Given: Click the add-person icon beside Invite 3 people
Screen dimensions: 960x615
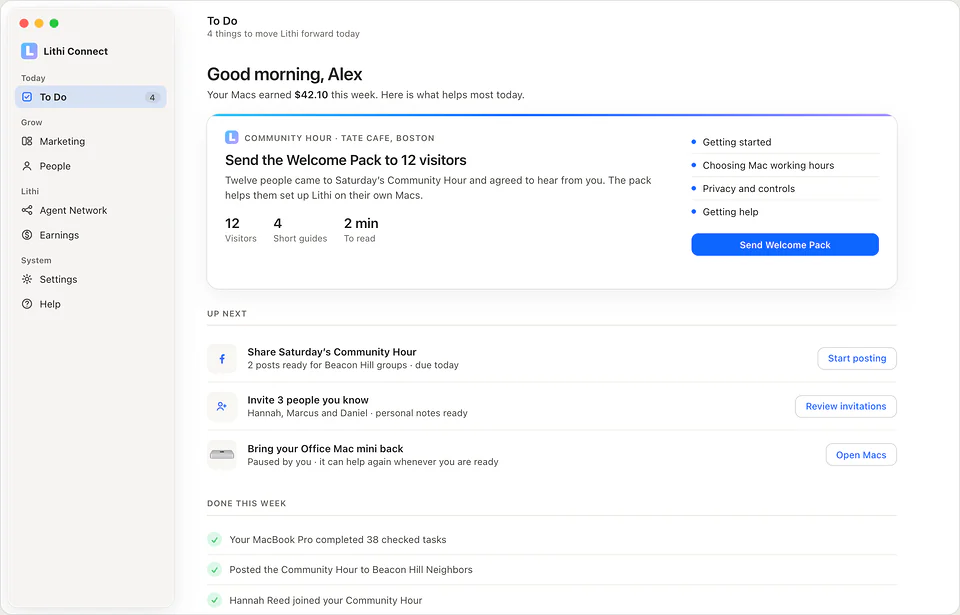Looking at the screenshot, I should point(222,406).
